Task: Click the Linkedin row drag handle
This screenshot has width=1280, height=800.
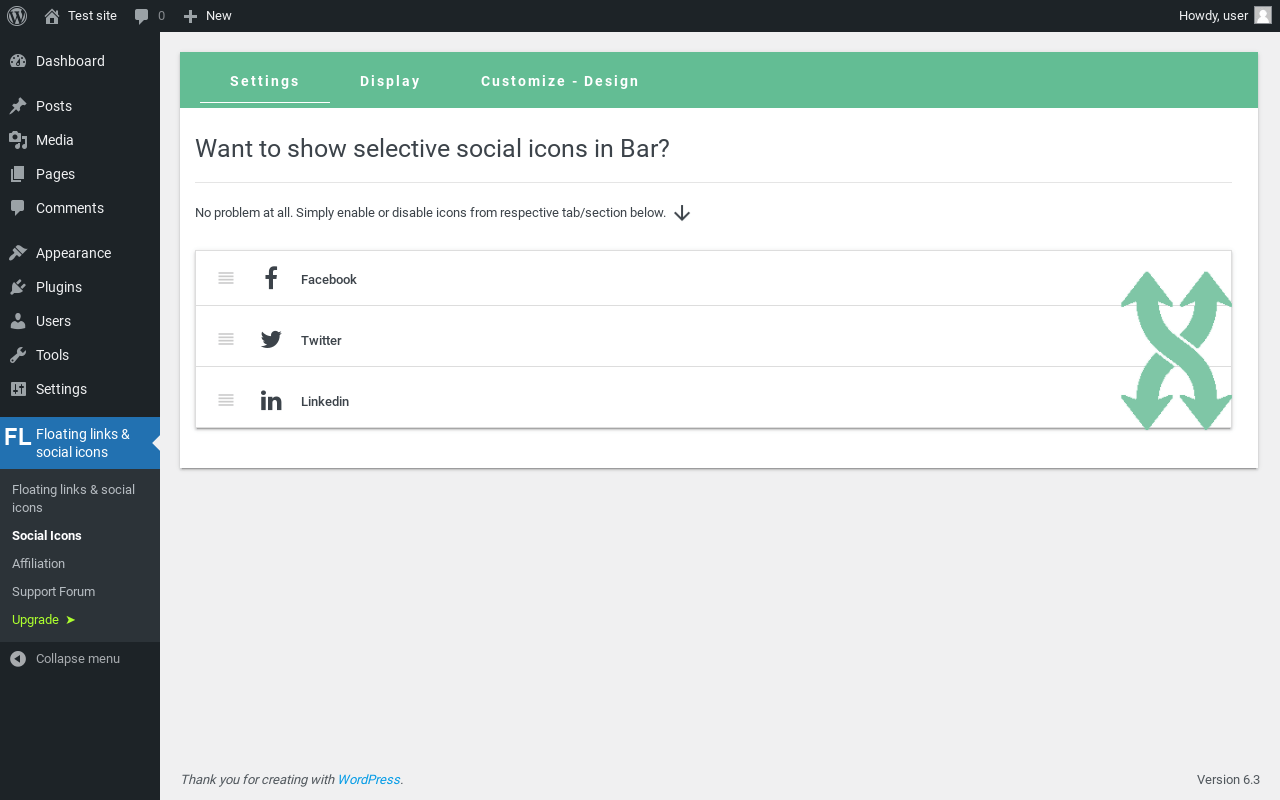Action: pyautogui.click(x=226, y=400)
